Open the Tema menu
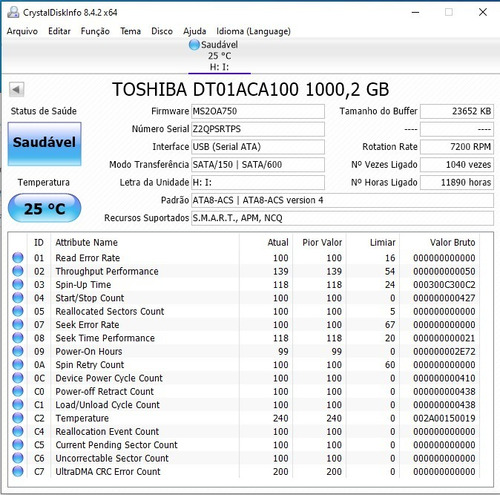This screenshot has width=500, height=495. point(130,31)
